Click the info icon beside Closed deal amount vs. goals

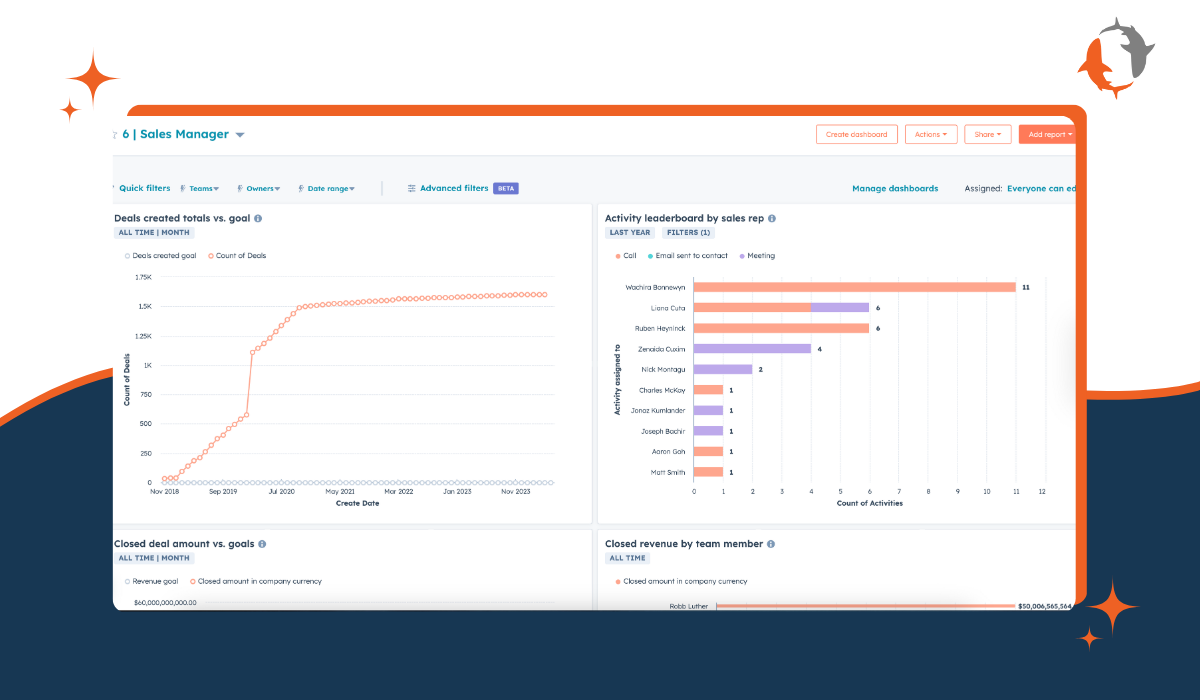[x=262, y=543]
